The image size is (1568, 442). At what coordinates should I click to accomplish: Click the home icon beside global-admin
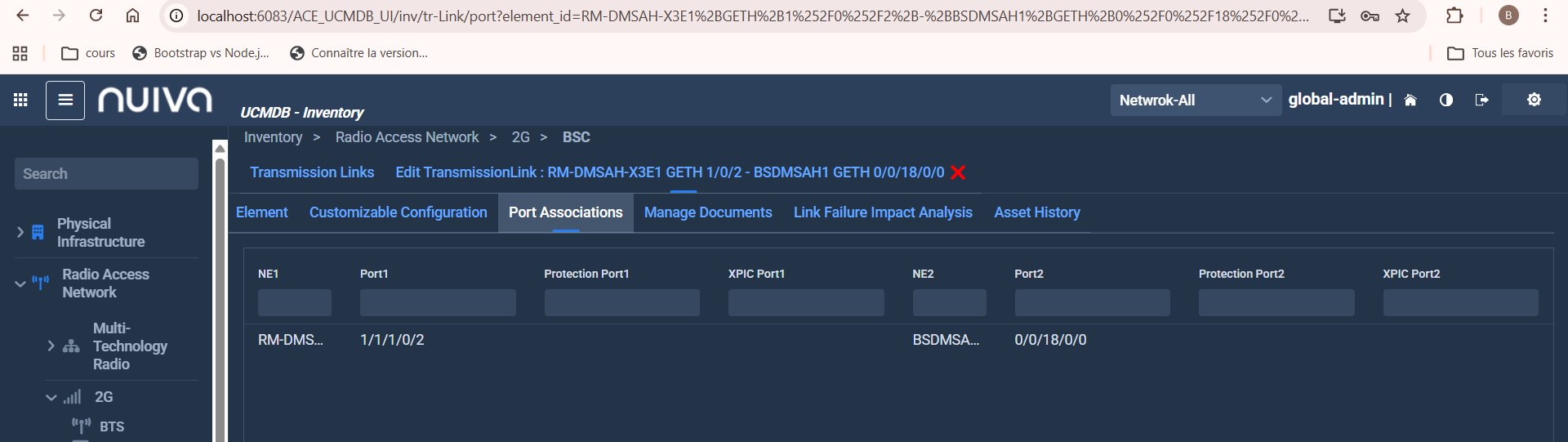[1410, 100]
